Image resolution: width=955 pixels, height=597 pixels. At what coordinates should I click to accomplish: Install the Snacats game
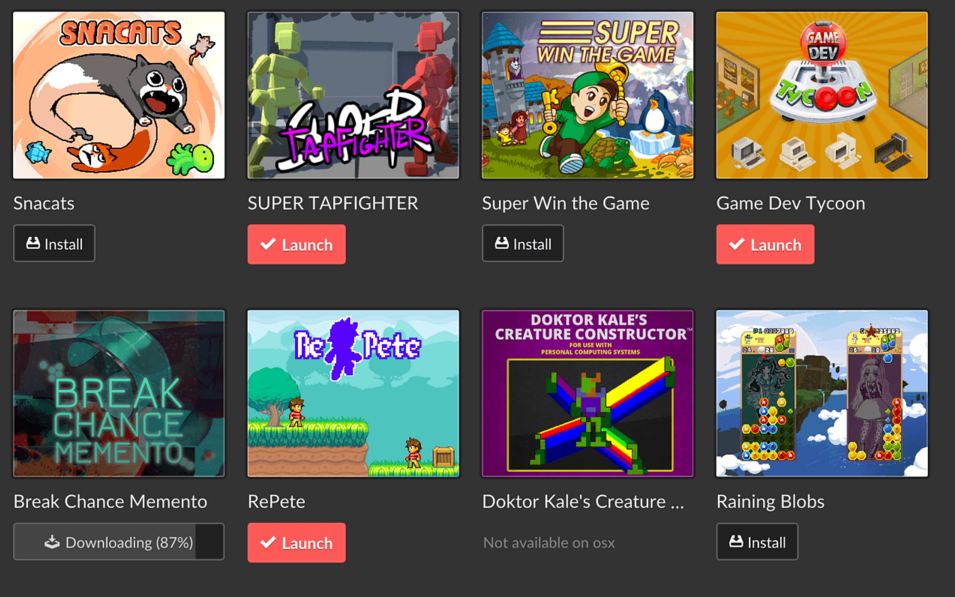[54, 244]
